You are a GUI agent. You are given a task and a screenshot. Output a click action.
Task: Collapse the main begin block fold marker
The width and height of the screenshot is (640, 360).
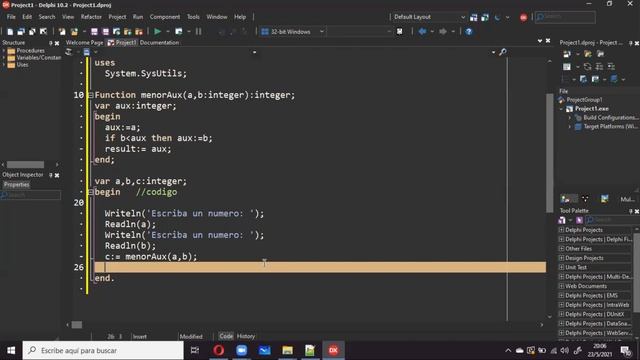point(91,192)
